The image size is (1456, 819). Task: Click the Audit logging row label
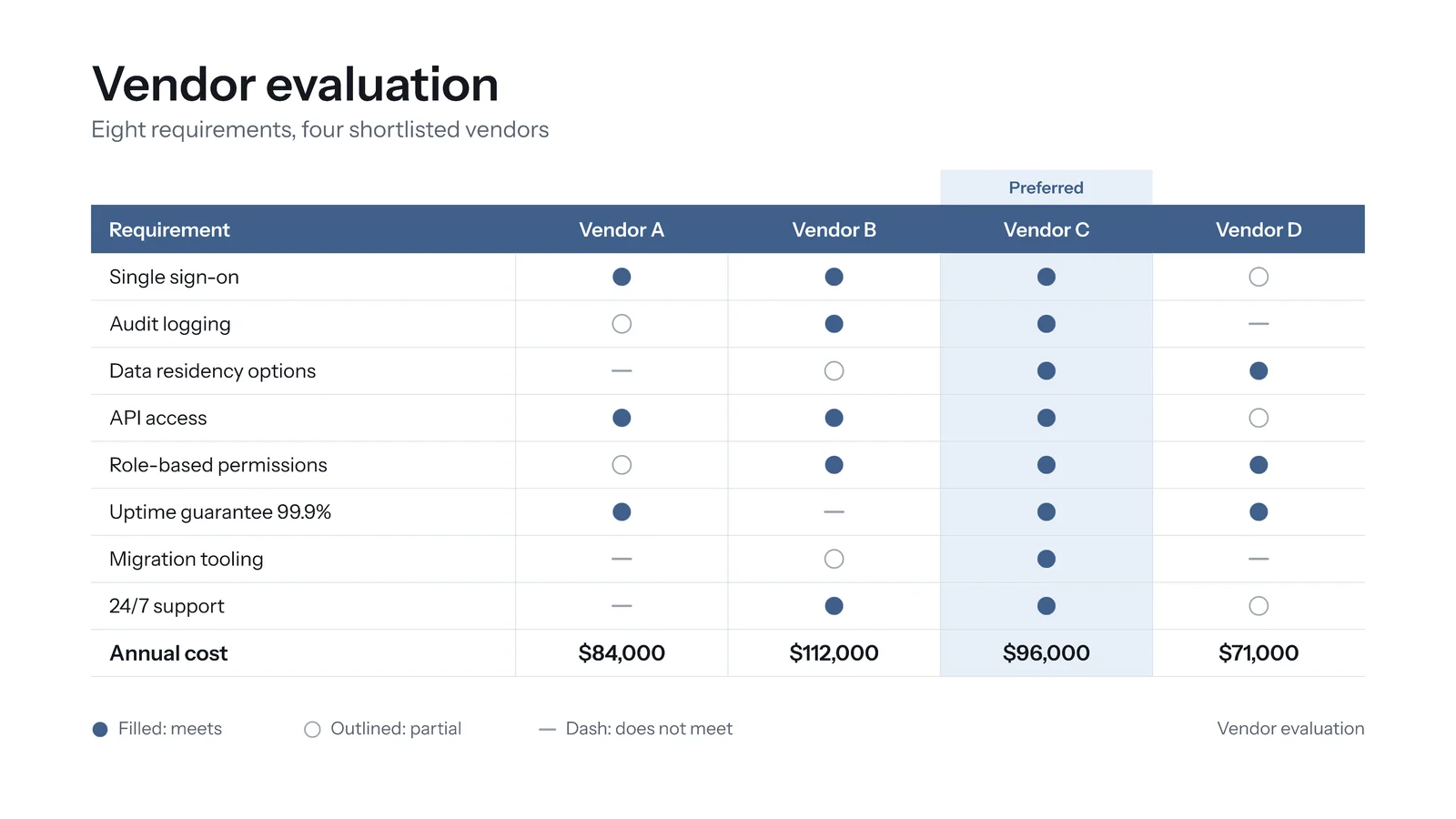pos(170,325)
